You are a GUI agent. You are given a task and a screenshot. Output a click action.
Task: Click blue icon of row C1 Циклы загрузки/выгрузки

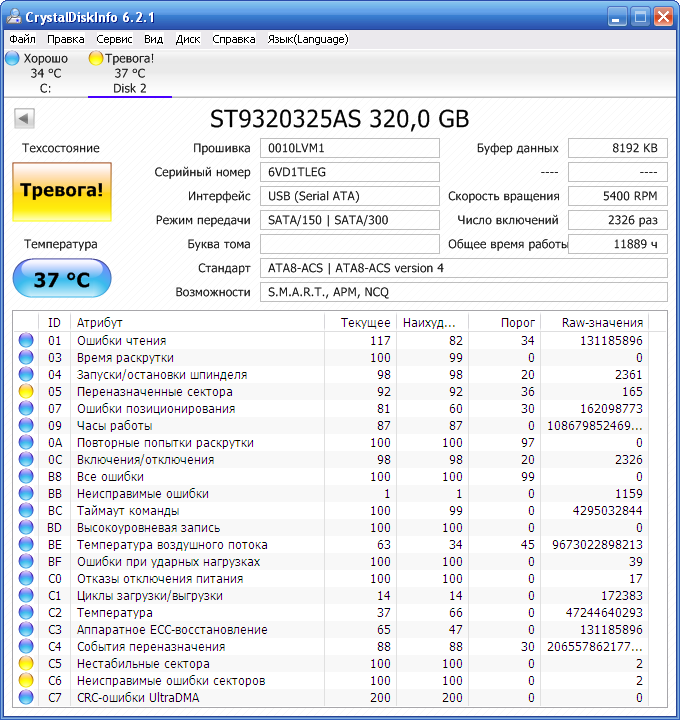click(x=26, y=595)
